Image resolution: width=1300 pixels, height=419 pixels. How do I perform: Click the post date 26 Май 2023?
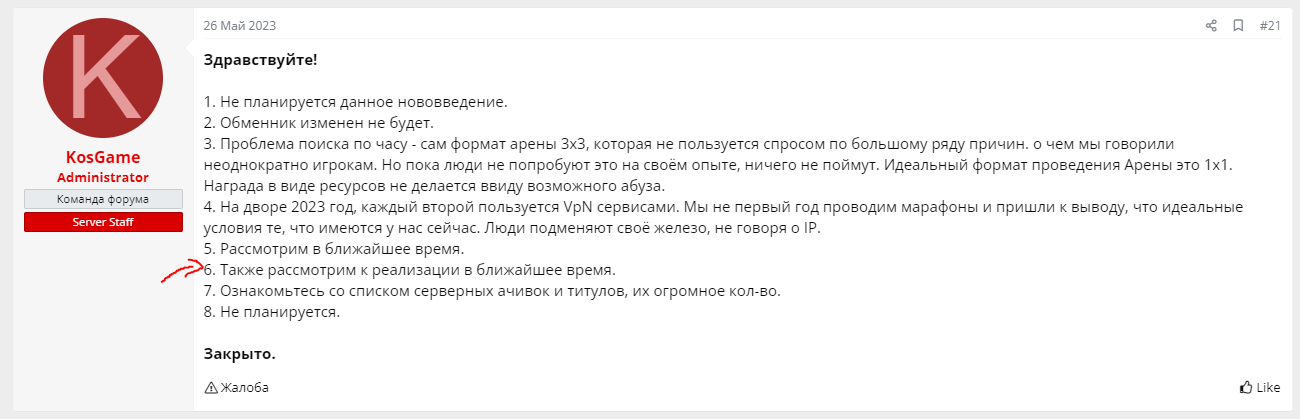pos(239,25)
